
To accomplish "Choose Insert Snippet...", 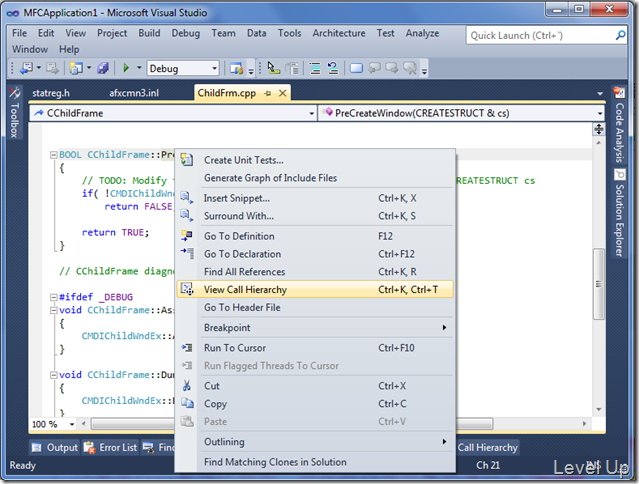I will pos(315,198).
